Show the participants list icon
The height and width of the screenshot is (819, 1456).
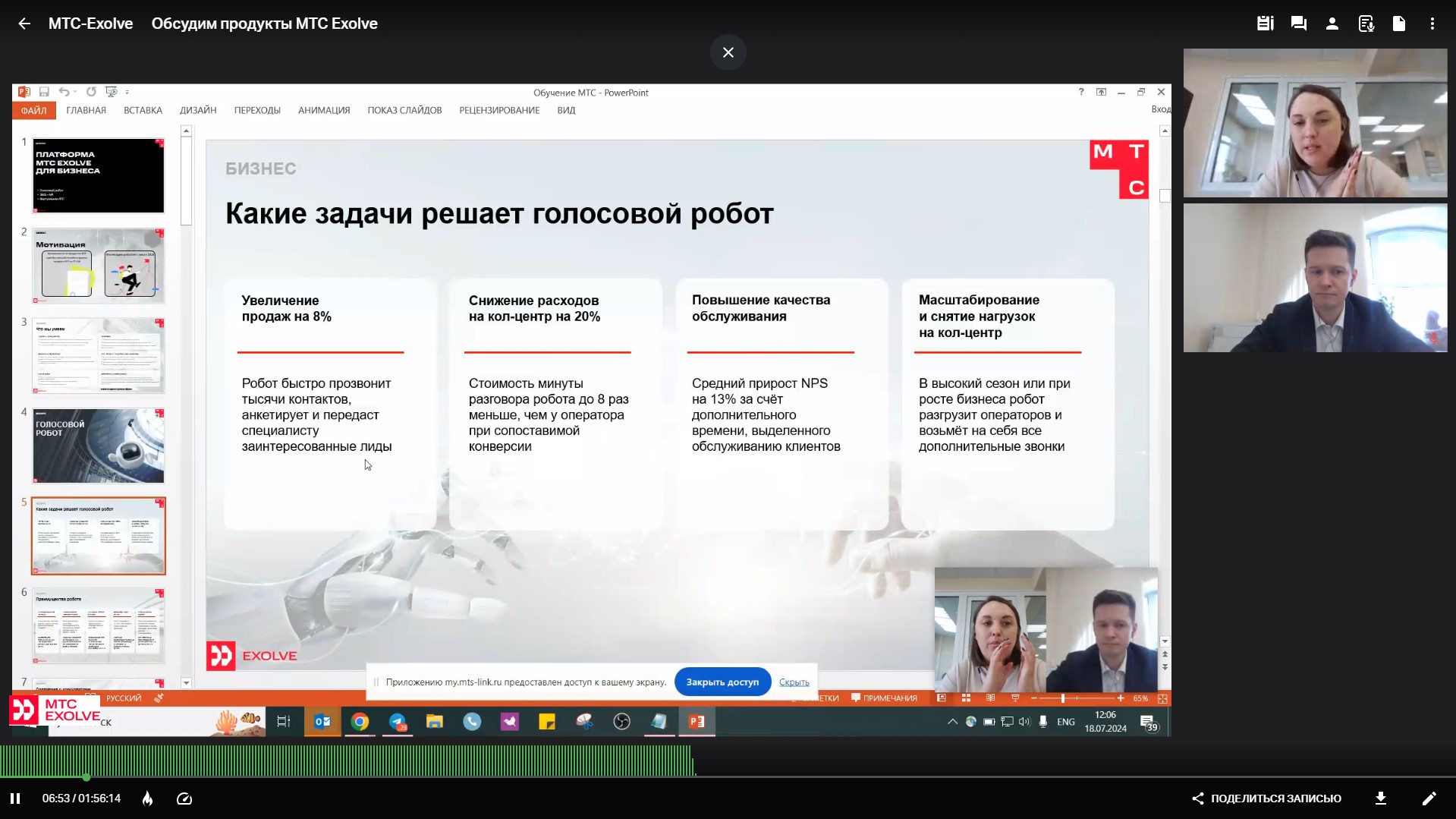coord(1332,24)
